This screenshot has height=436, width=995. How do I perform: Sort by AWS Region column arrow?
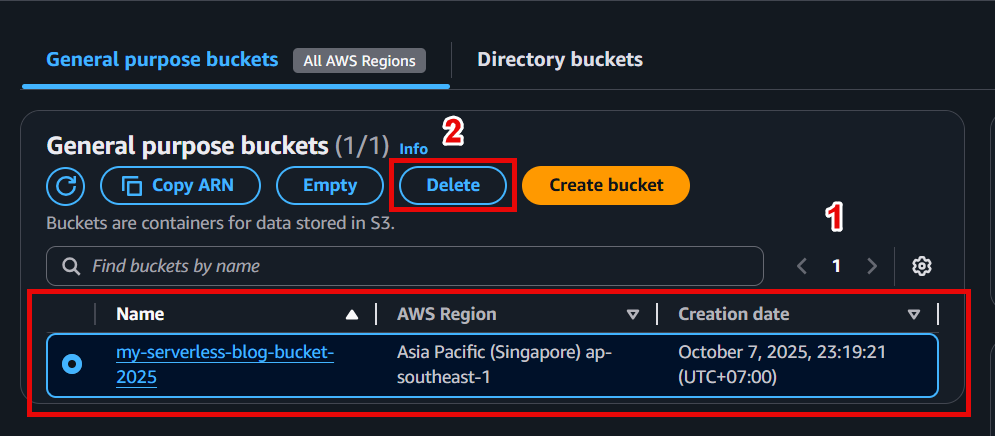click(x=632, y=314)
